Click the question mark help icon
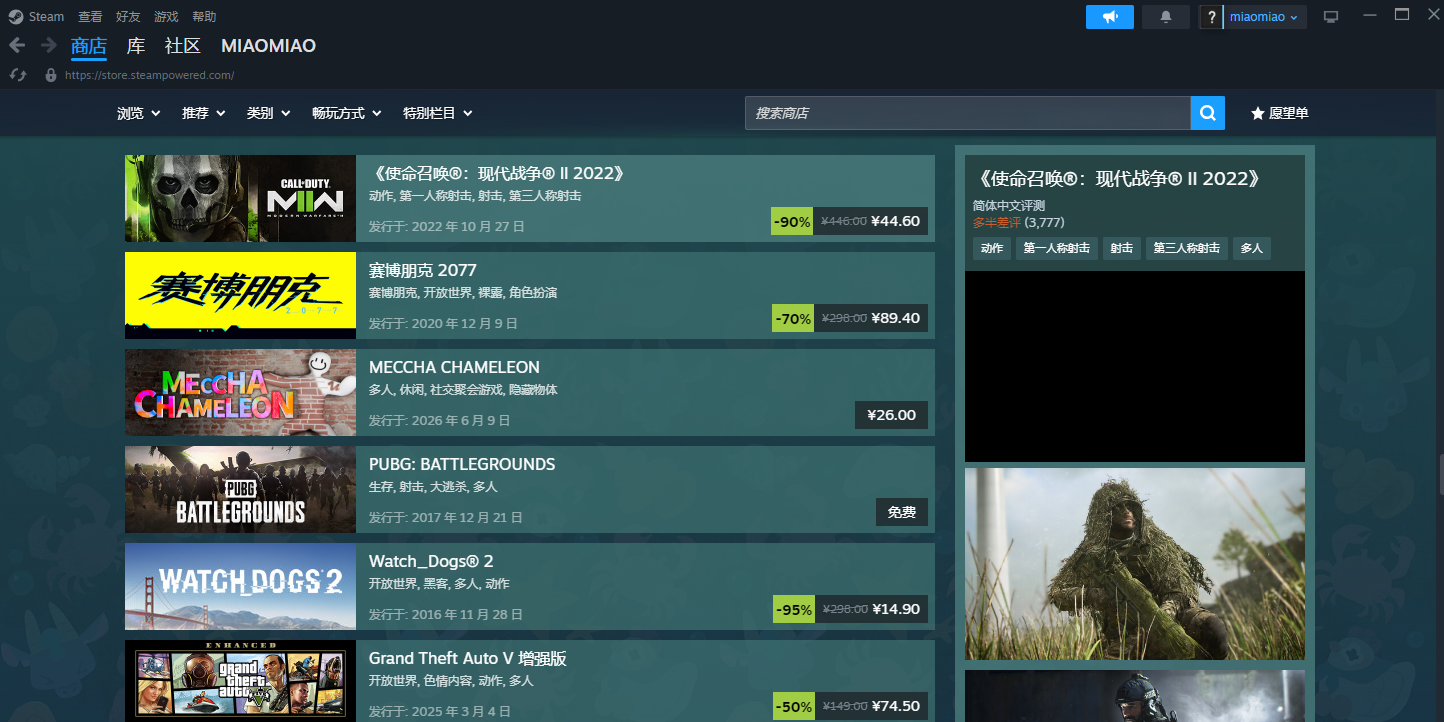Image resolution: width=1444 pixels, height=722 pixels. click(x=1211, y=17)
